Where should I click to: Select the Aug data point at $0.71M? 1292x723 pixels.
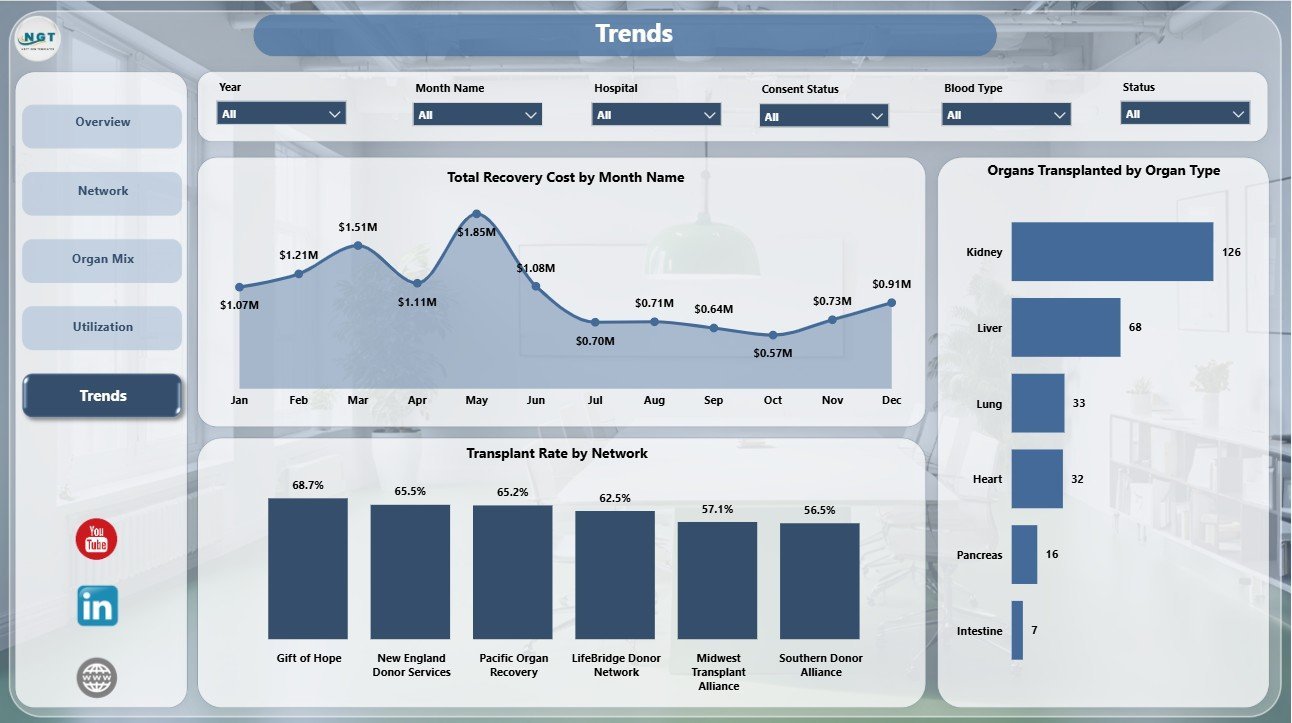[654, 321]
